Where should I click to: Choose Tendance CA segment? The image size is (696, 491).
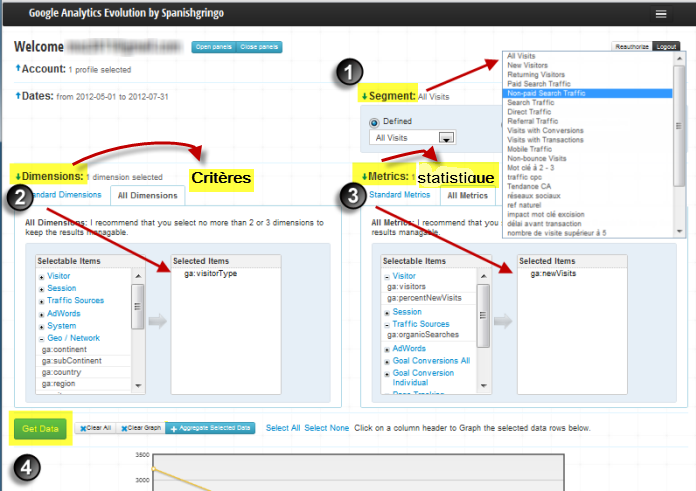point(529,186)
